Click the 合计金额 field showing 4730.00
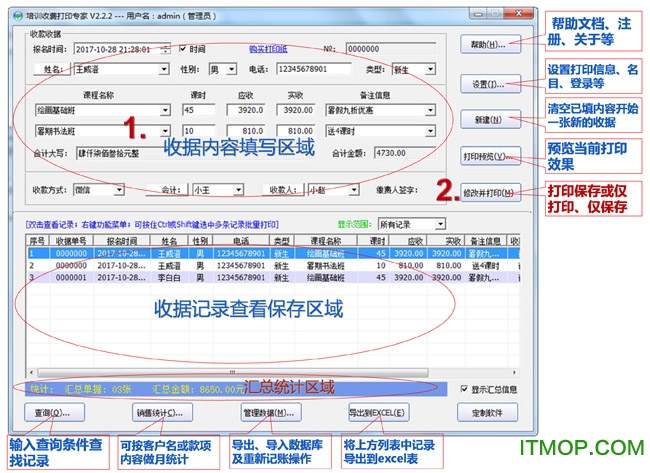 405,153
